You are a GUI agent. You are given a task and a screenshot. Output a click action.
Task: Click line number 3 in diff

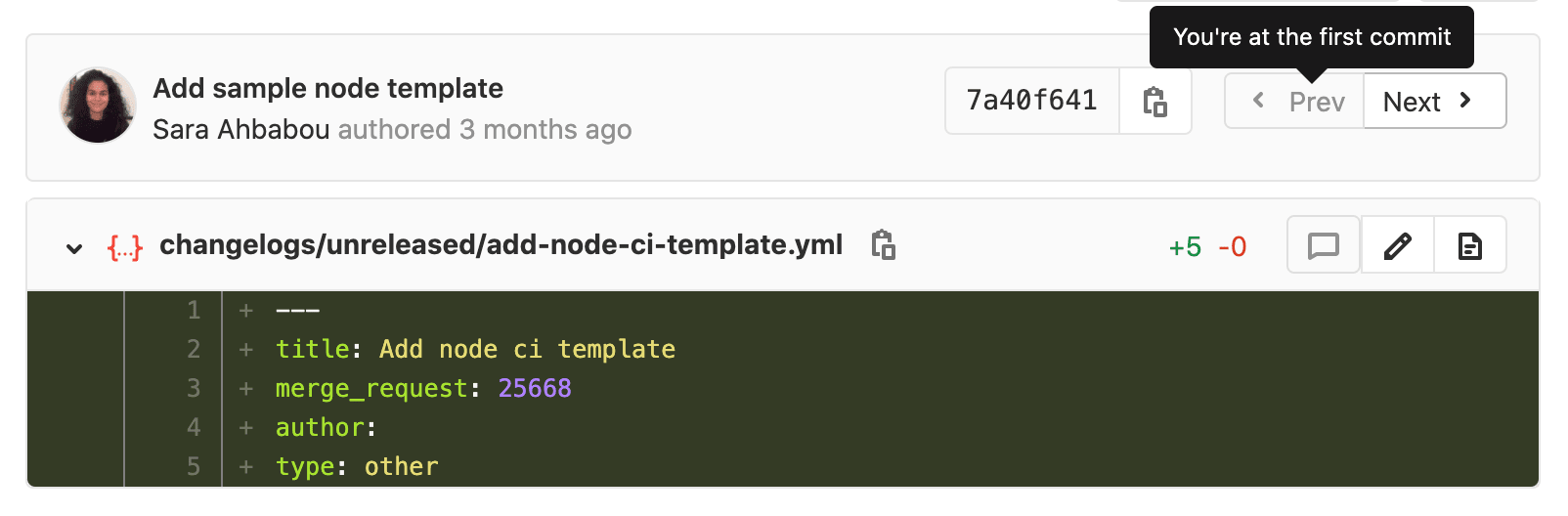click(194, 389)
